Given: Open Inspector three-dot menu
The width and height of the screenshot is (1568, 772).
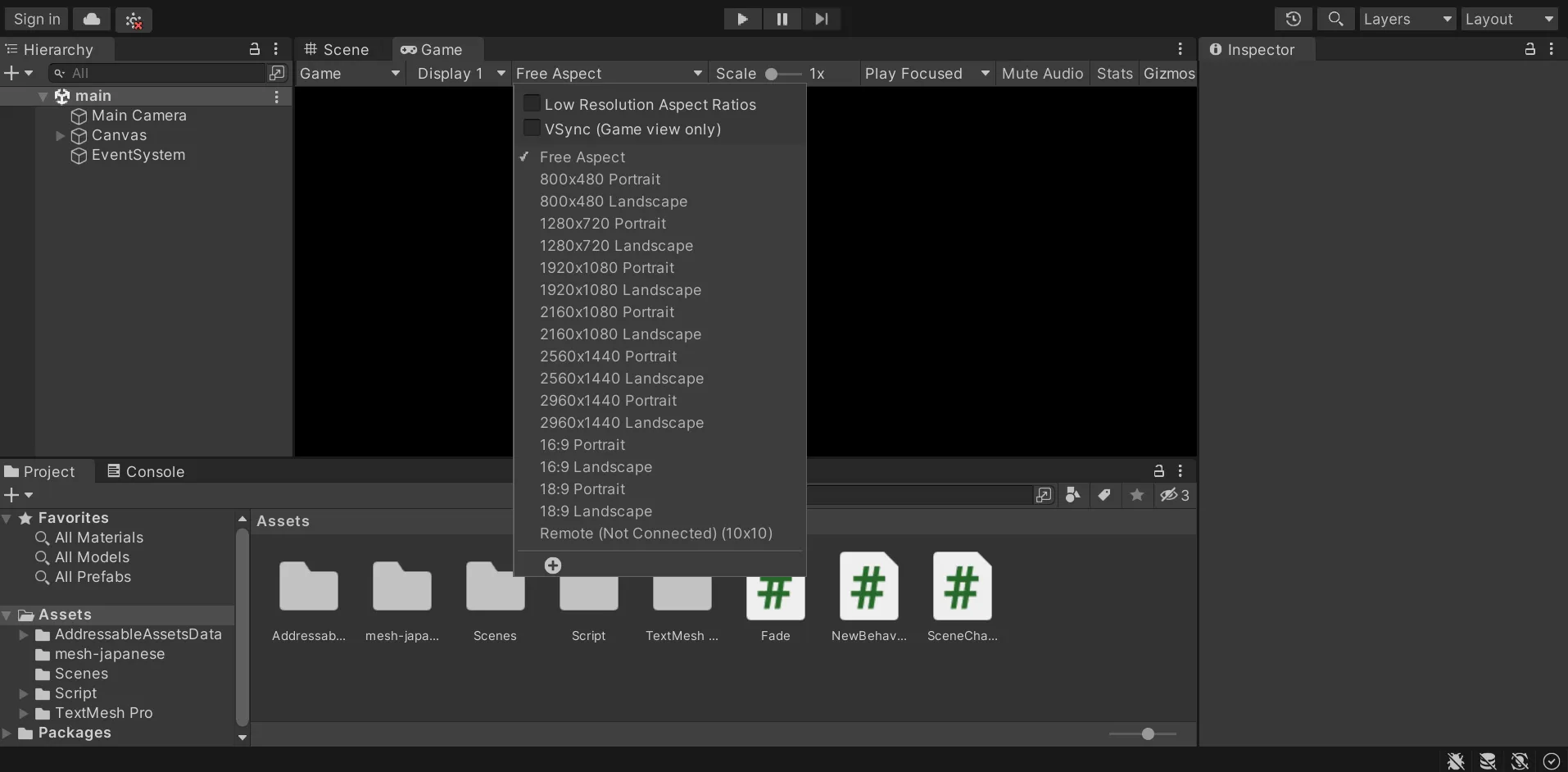Looking at the screenshot, I should click(x=1551, y=49).
